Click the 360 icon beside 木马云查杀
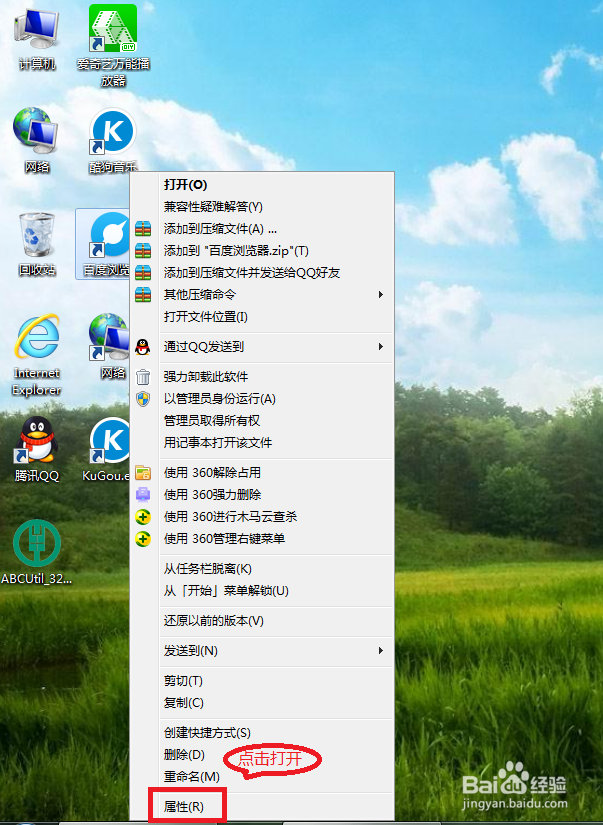This screenshot has width=603, height=825. click(143, 517)
